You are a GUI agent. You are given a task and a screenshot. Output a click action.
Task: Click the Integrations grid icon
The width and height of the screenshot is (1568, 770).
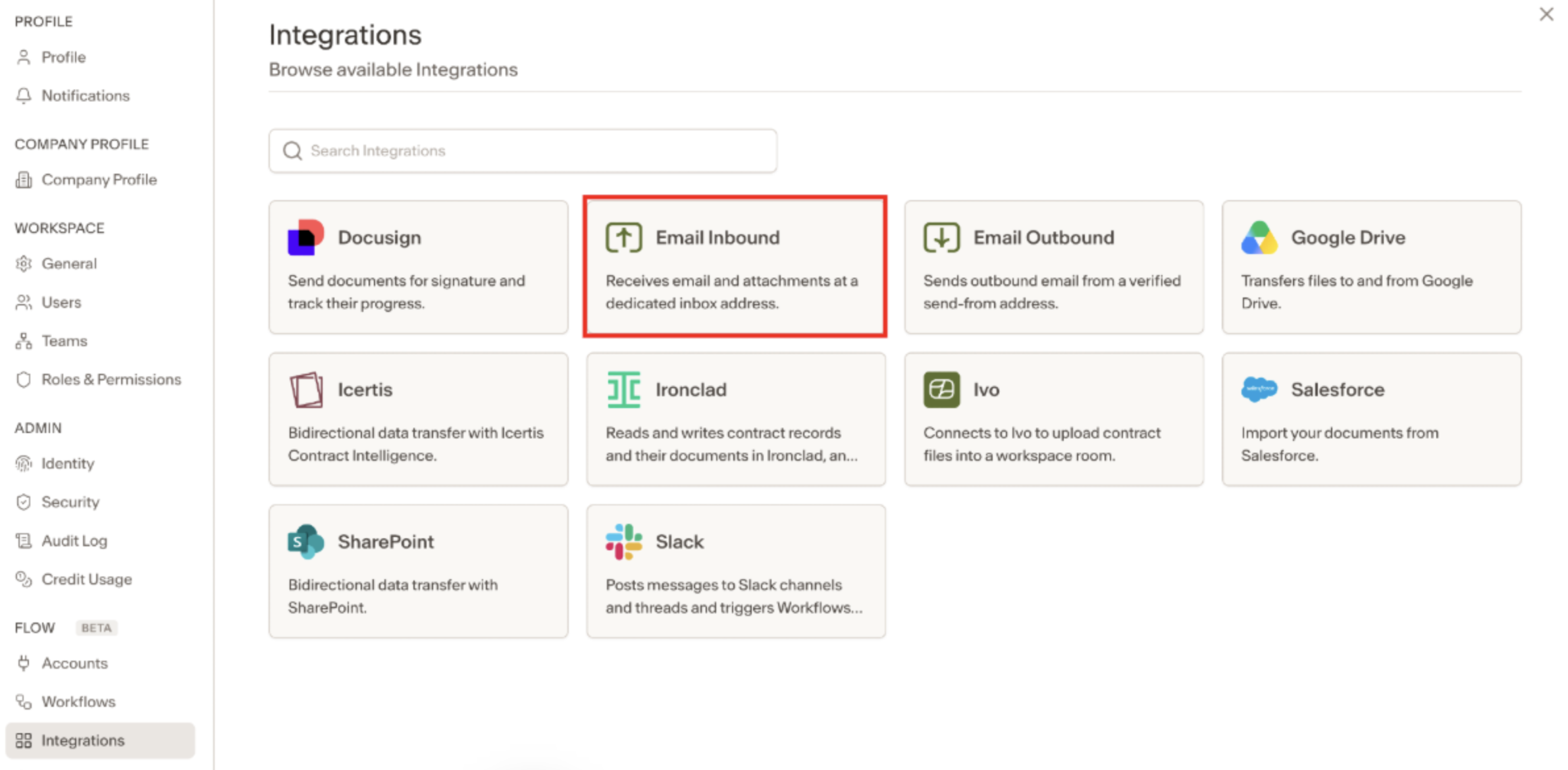tap(24, 741)
